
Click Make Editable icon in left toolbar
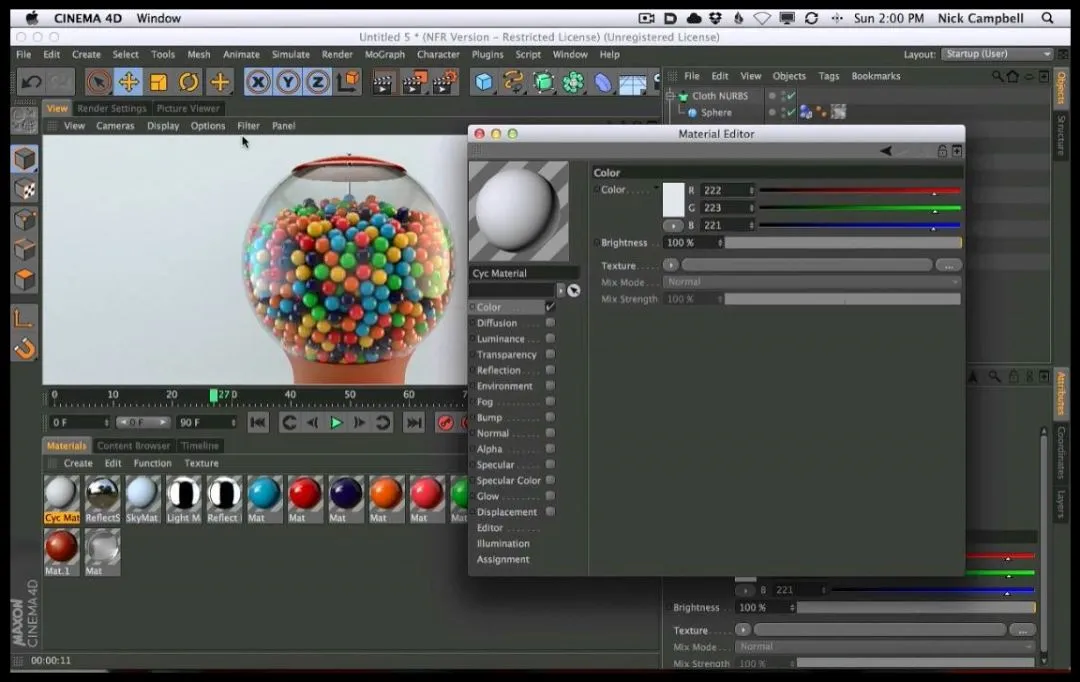point(25,121)
